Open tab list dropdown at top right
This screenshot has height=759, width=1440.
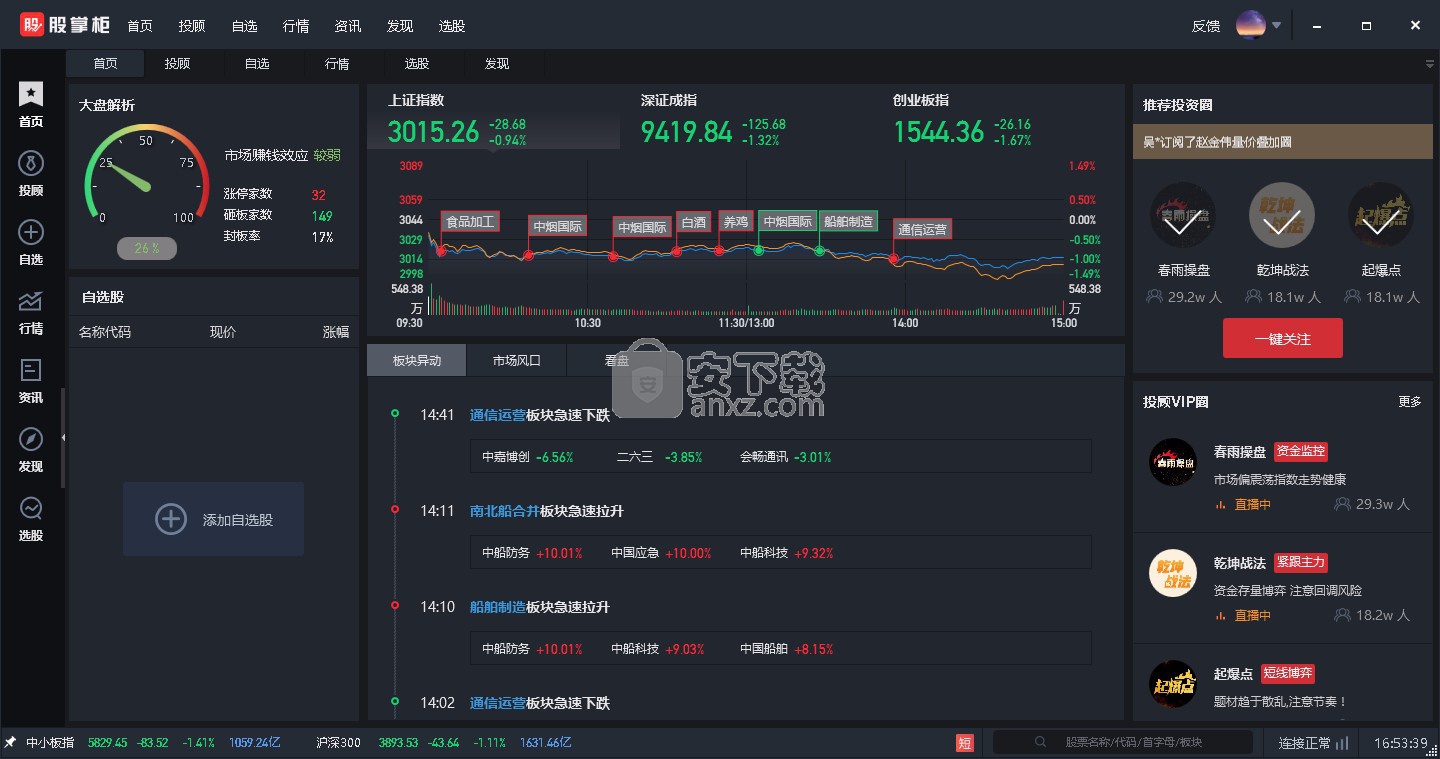click(1430, 64)
